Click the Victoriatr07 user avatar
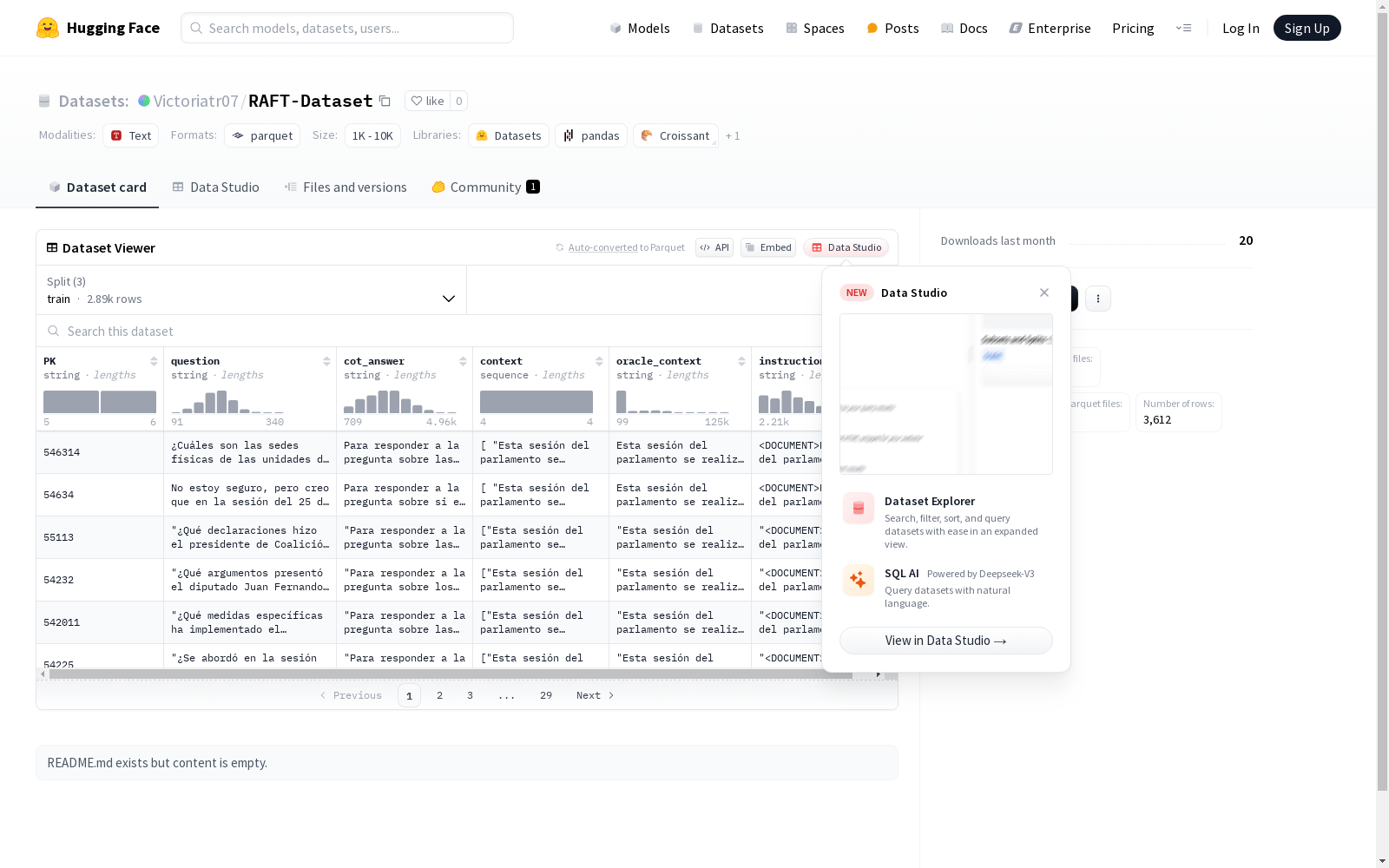1389x868 pixels. pyautogui.click(x=144, y=101)
